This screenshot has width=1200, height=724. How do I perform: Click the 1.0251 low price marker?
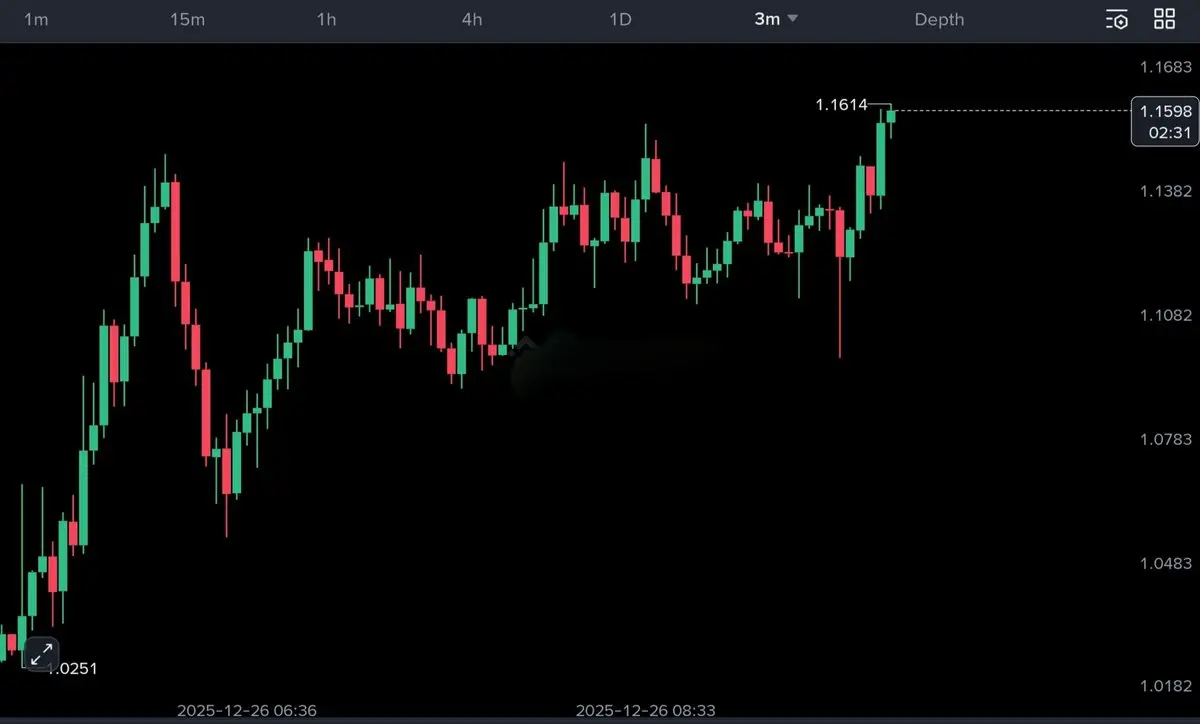point(73,668)
